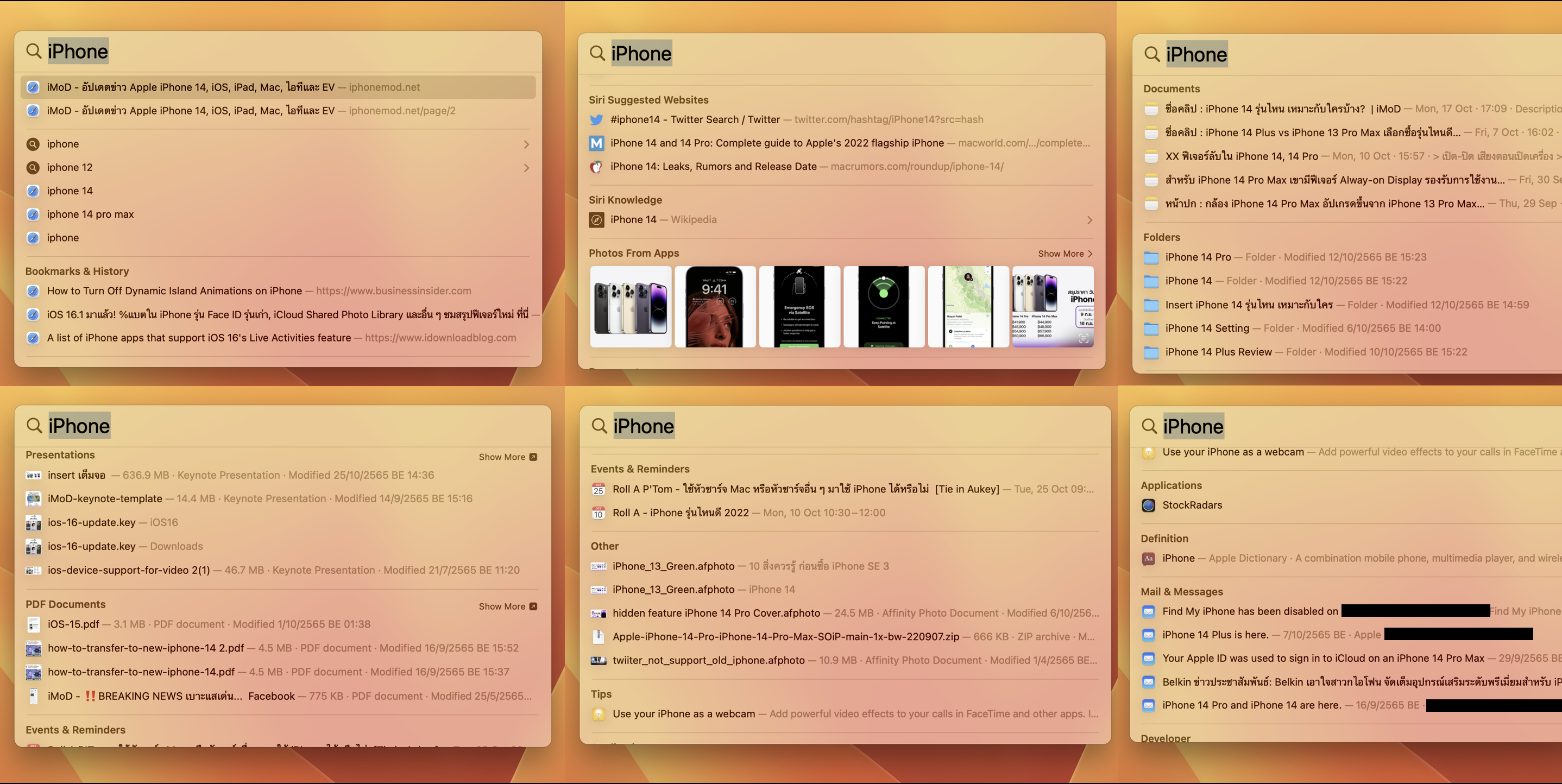Click the Macworld M icon result

pyautogui.click(x=597, y=143)
